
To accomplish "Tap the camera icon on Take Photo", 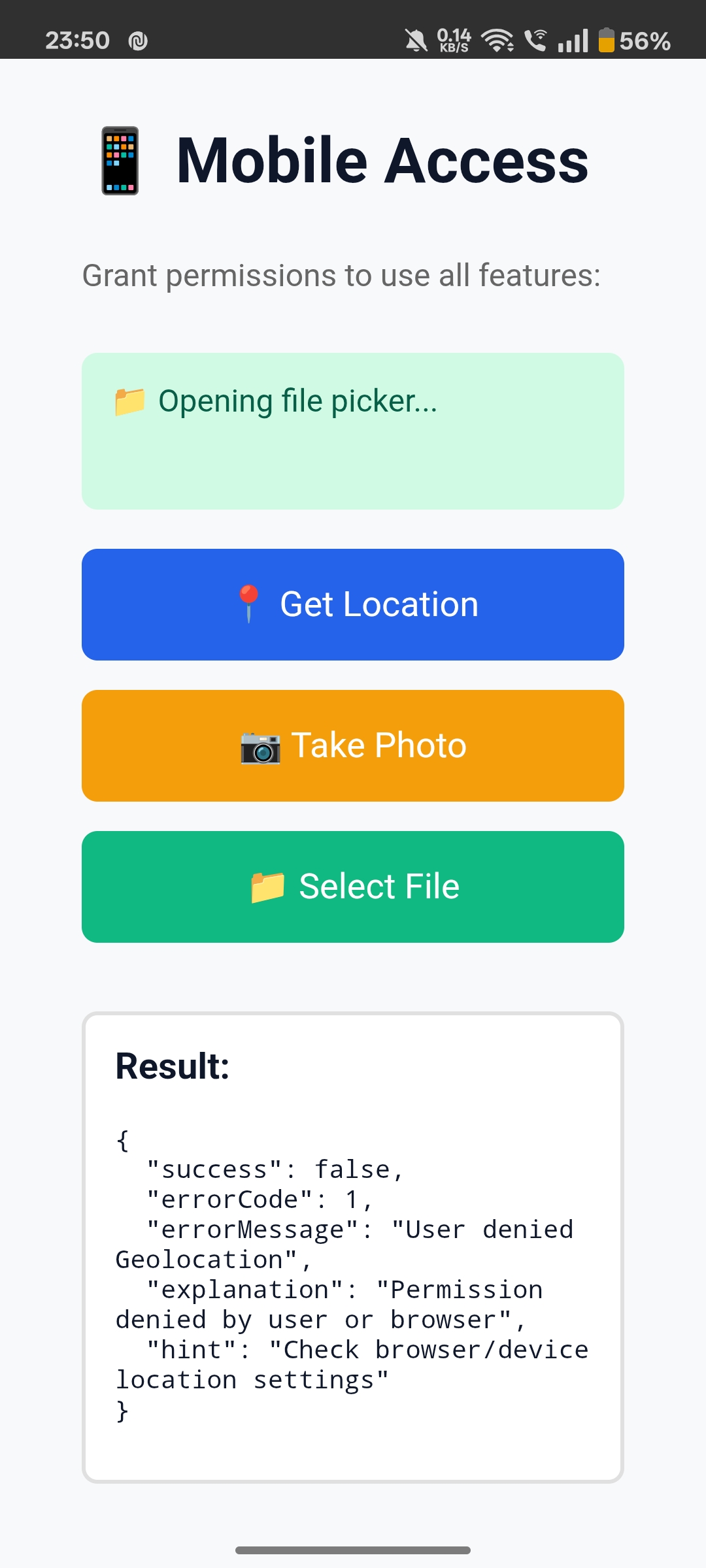I will click(x=260, y=747).
